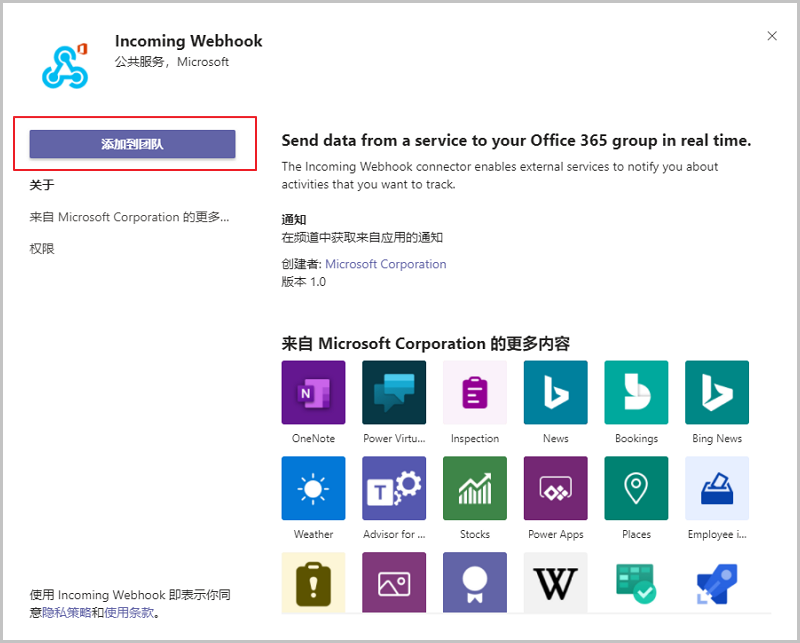Open the Microsoft Corporation creator link
The image size is (800, 643).
(386, 264)
